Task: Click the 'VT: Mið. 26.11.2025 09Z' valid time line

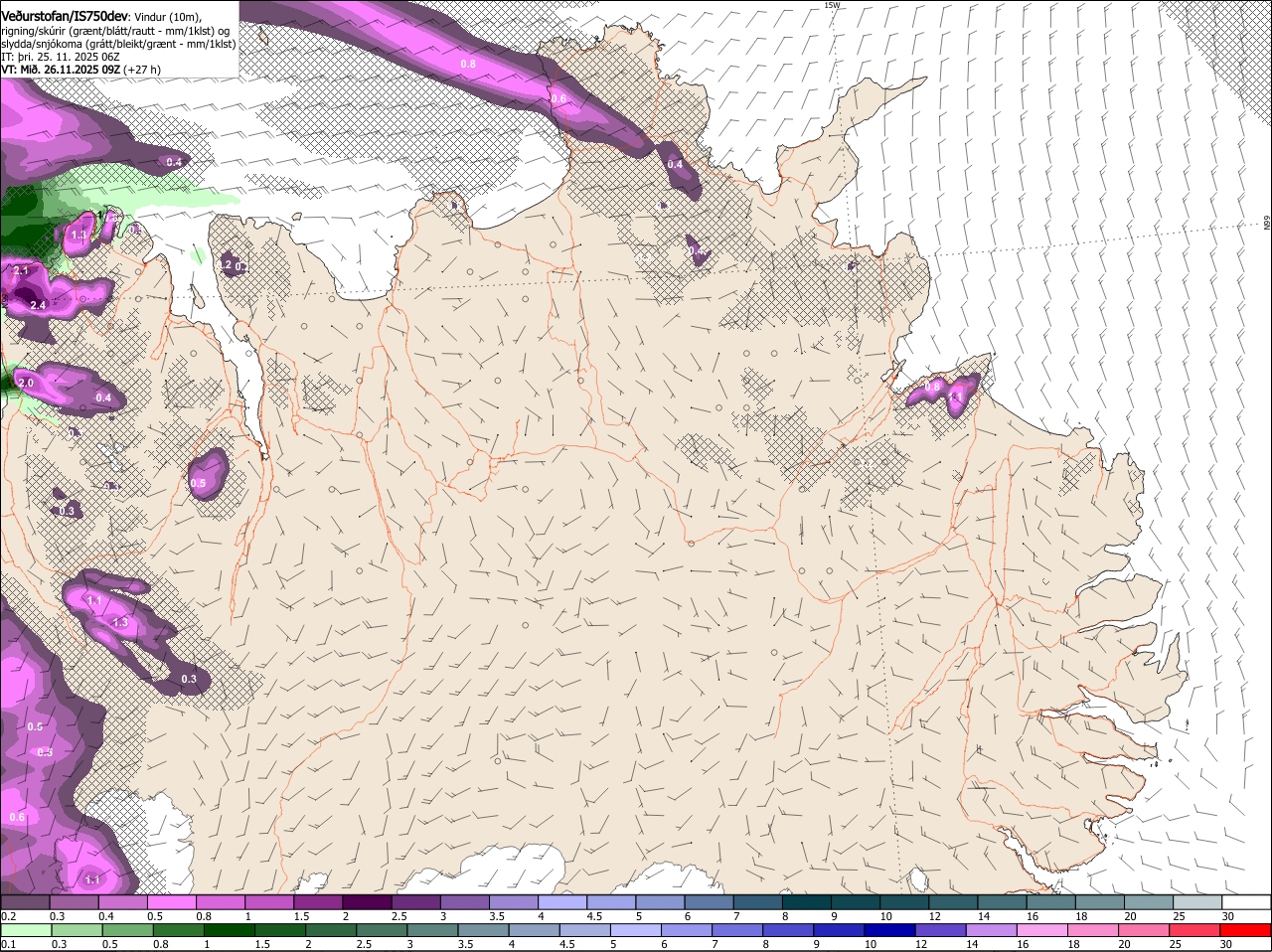Action: [x=80, y=70]
